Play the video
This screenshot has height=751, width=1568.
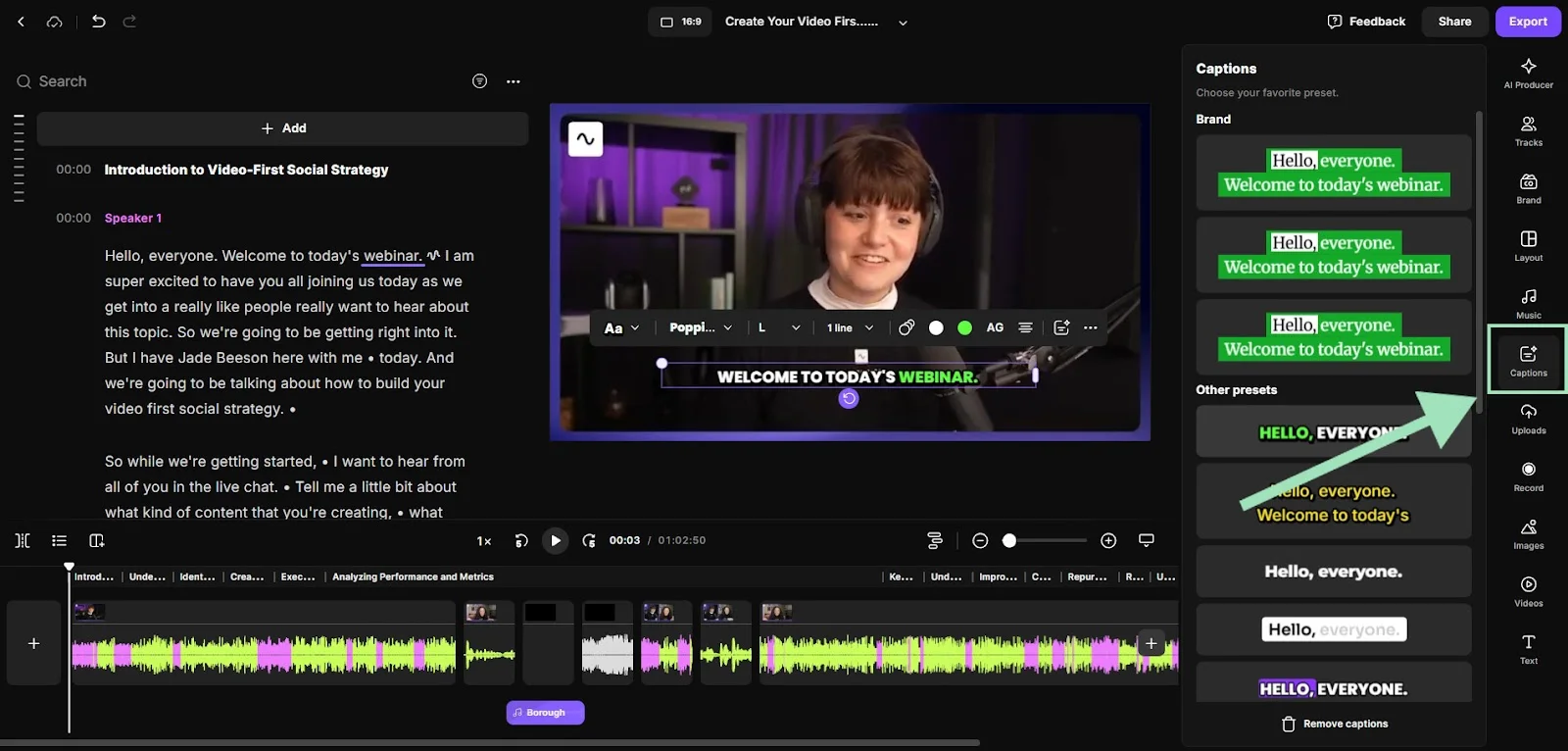point(555,540)
